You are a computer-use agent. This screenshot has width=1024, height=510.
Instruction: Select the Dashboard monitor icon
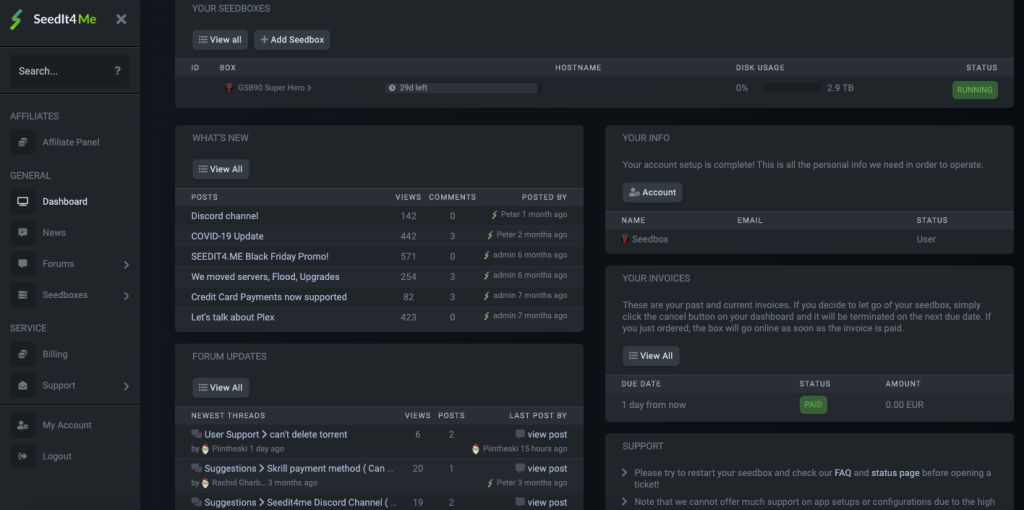pos(23,201)
